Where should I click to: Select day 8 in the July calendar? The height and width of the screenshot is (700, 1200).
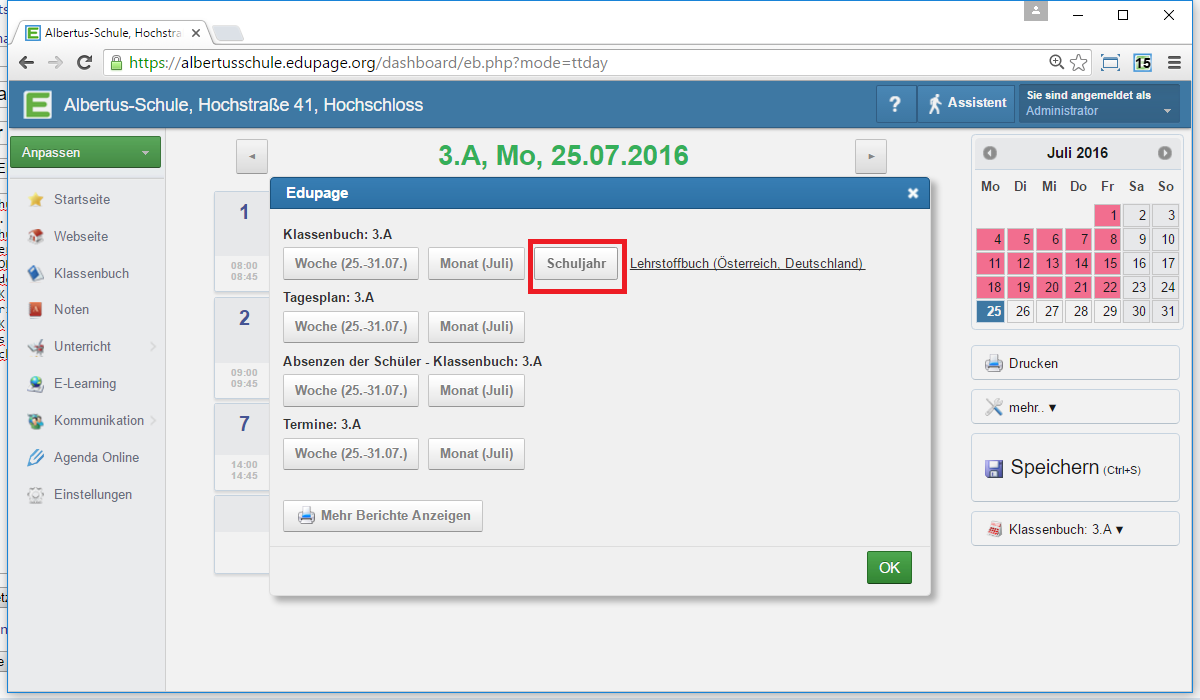point(1107,239)
